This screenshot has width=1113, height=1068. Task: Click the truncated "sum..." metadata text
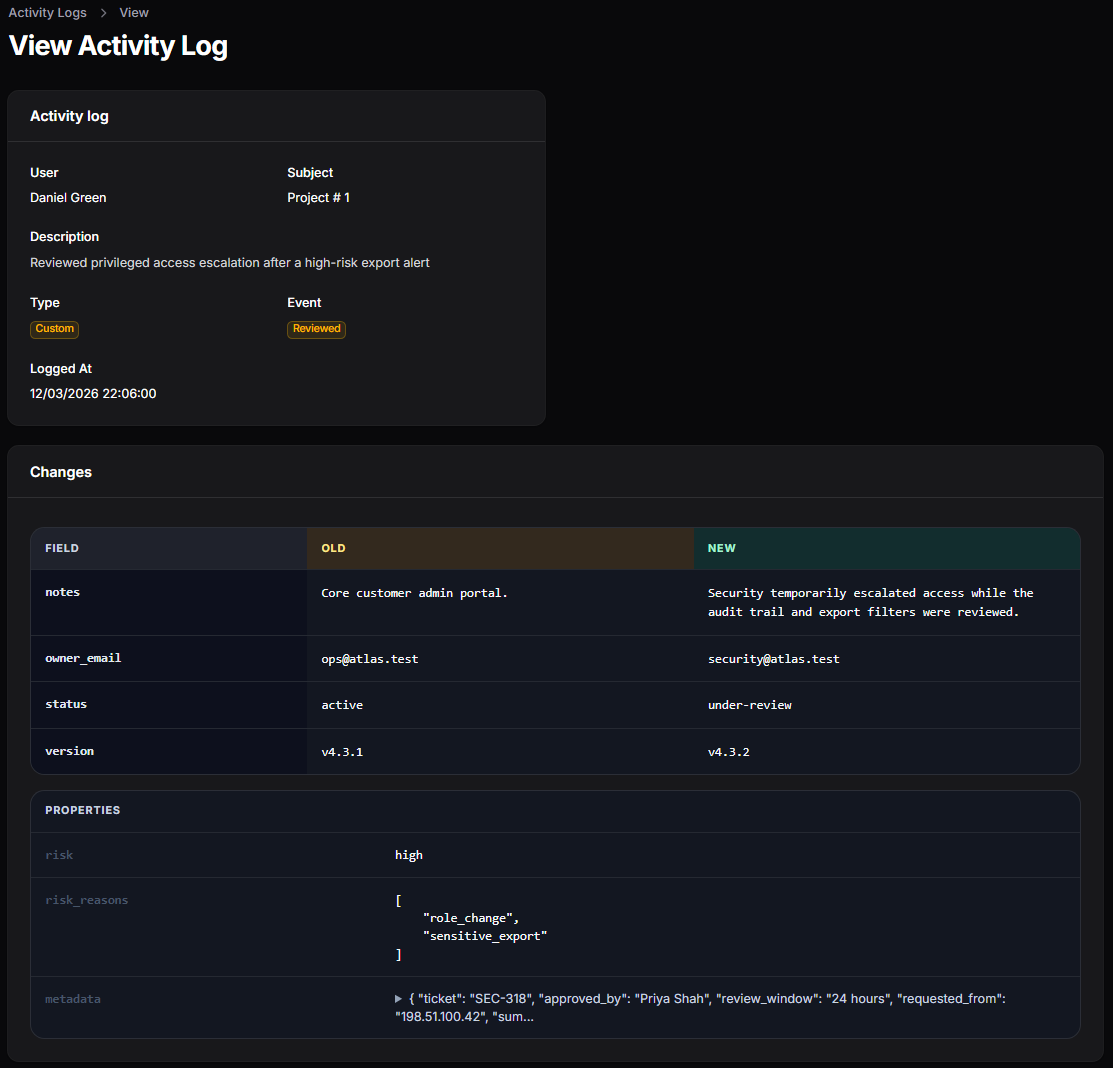(513, 1016)
